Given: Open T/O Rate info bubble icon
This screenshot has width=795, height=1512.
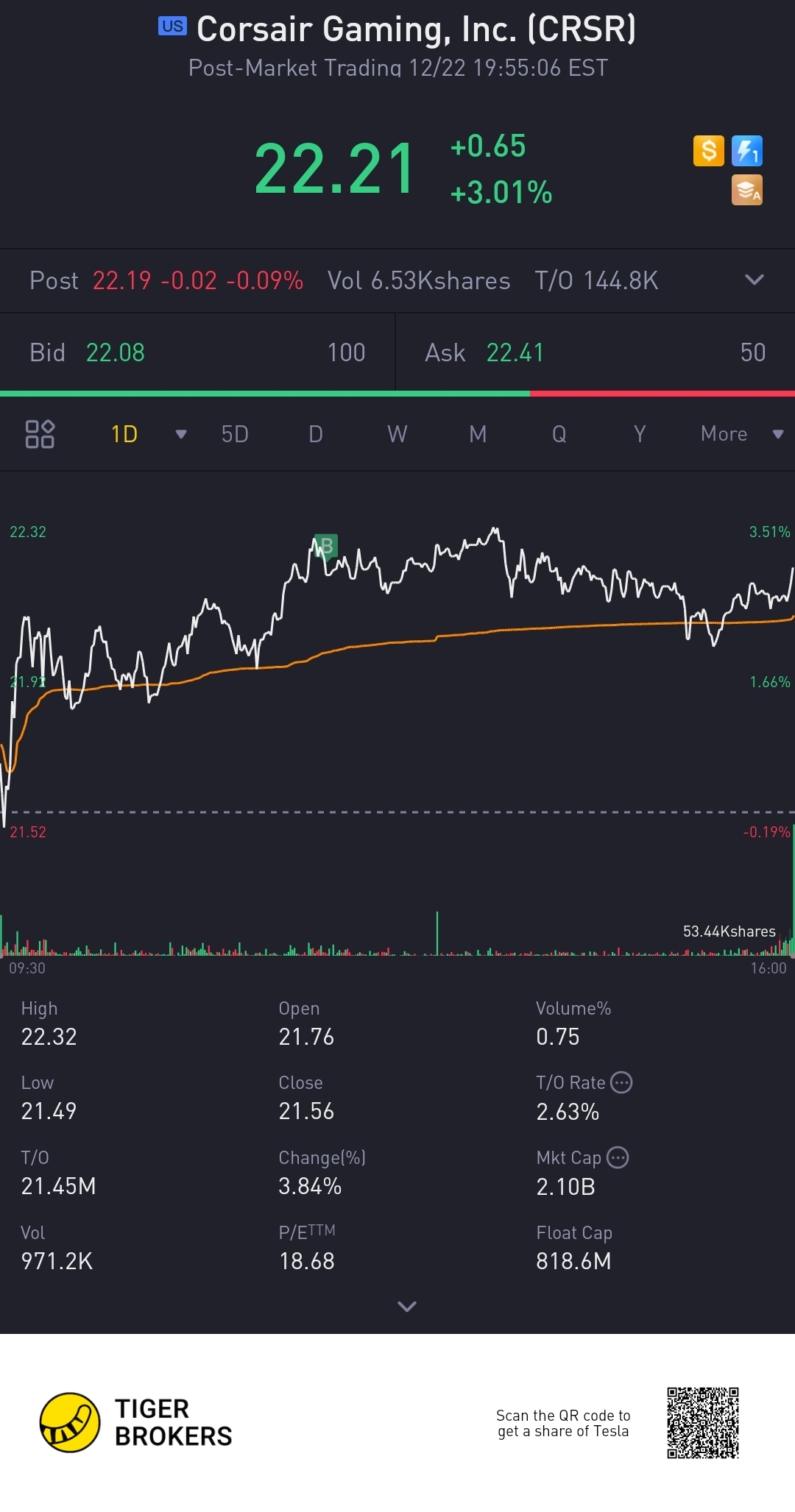Looking at the screenshot, I should pos(622,1082).
